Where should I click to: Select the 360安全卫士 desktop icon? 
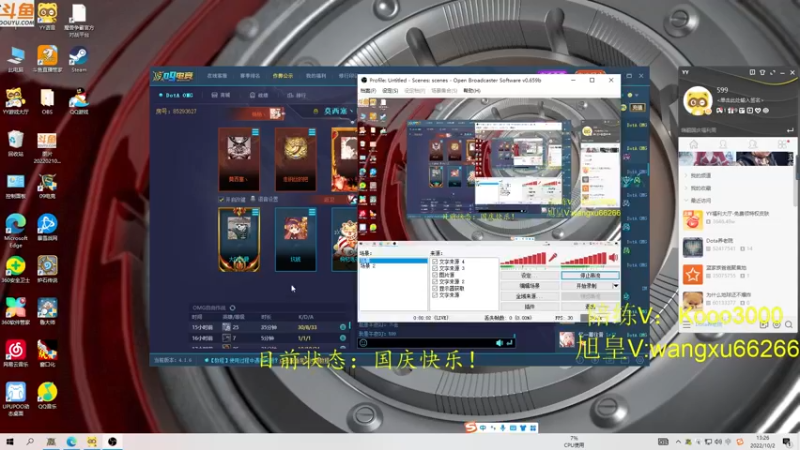click(x=16, y=269)
